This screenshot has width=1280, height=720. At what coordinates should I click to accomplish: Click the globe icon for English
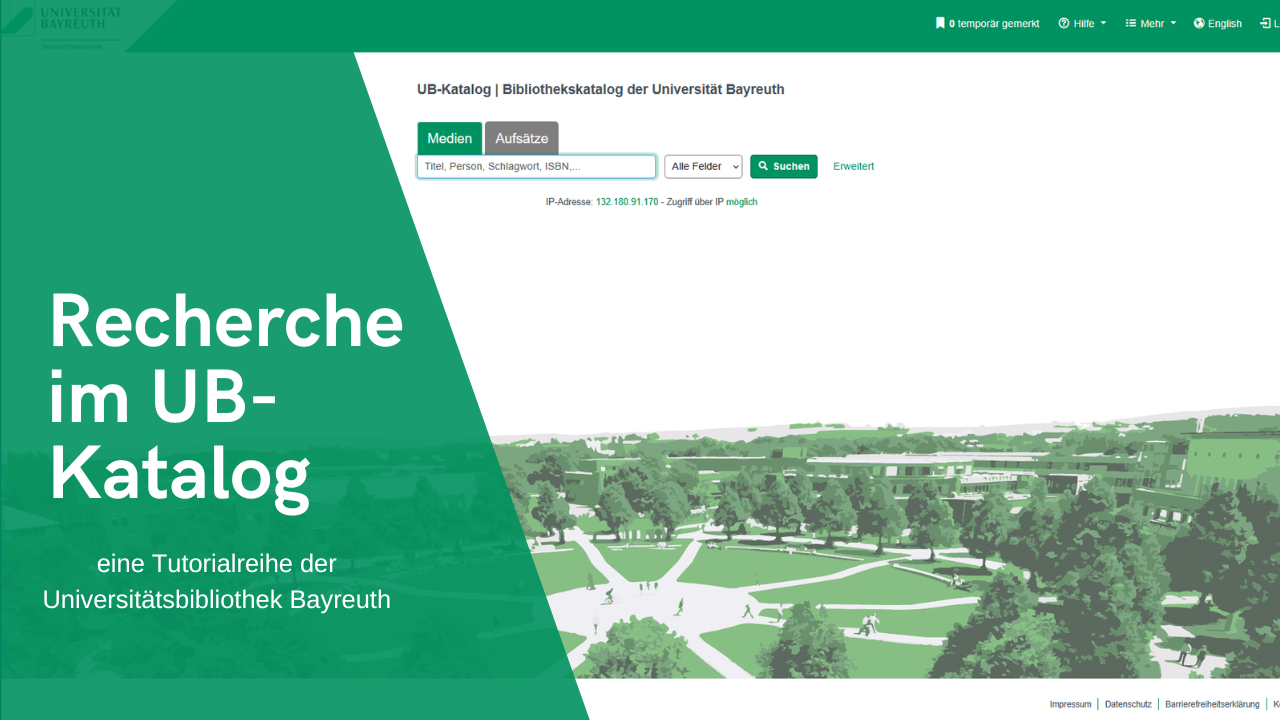[x=1199, y=23]
